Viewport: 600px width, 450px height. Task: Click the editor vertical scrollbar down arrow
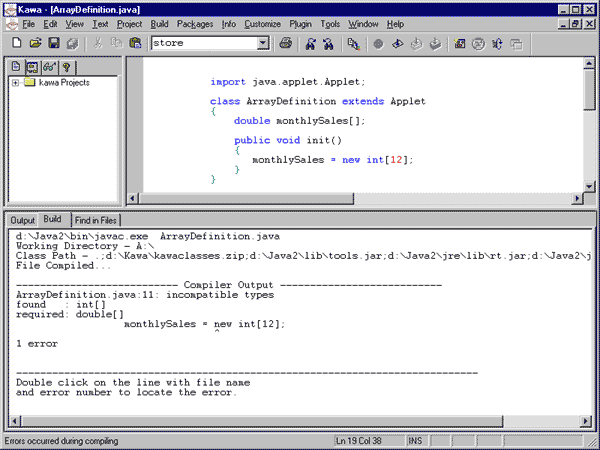click(589, 186)
